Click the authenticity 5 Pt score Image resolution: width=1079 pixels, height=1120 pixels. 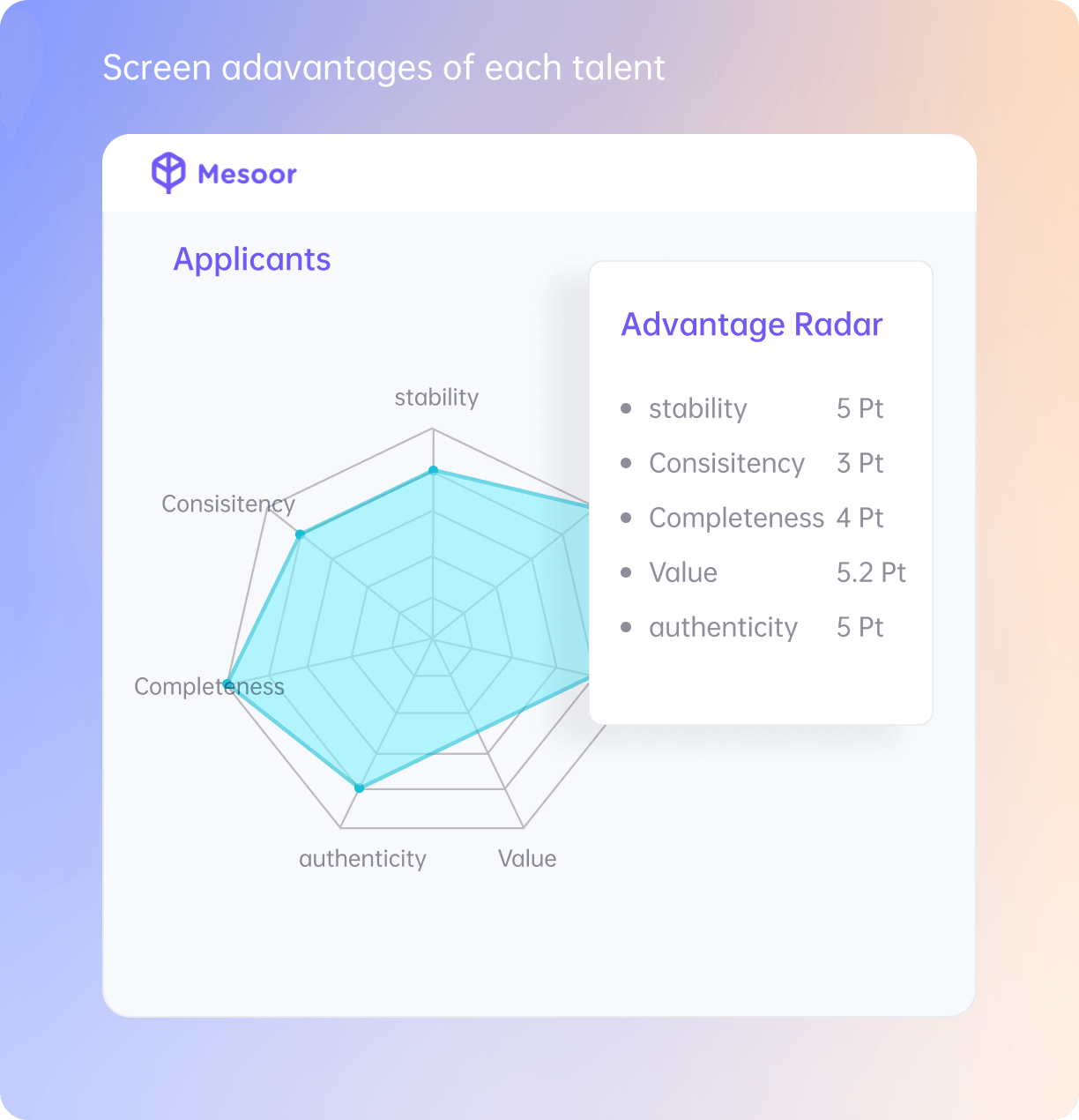coord(859,627)
